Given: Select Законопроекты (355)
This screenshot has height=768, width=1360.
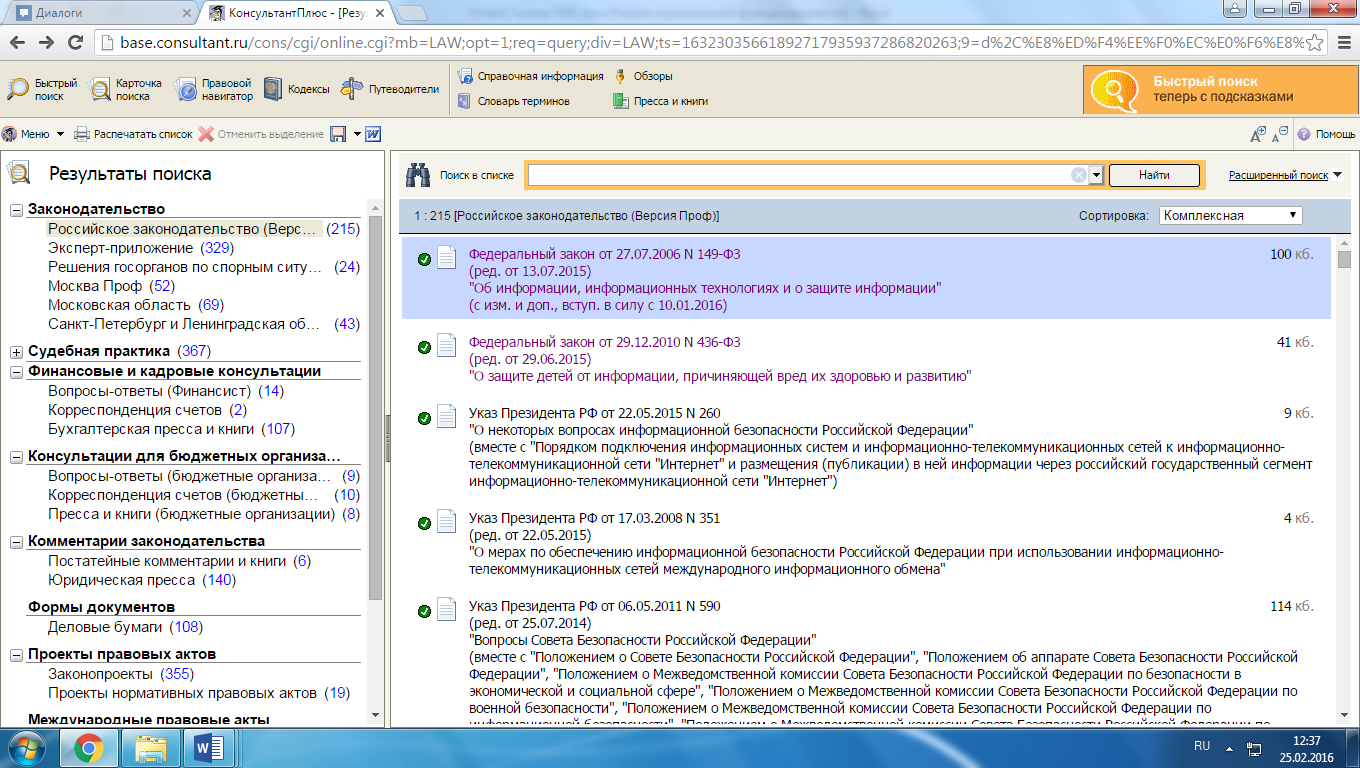Looking at the screenshot, I should 121,674.
